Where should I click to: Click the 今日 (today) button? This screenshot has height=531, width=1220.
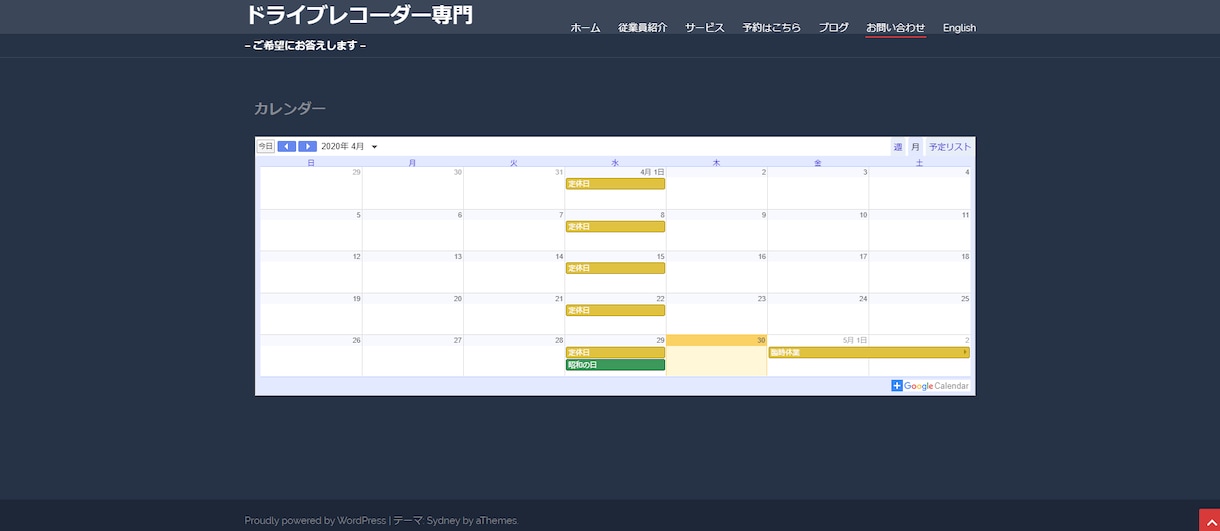pyautogui.click(x=266, y=146)
